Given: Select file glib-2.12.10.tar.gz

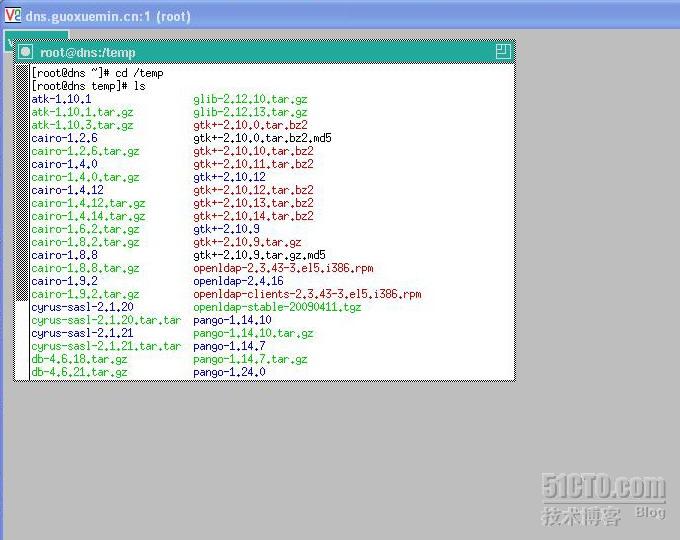Looking at the screenshot, I should point(250,99).
